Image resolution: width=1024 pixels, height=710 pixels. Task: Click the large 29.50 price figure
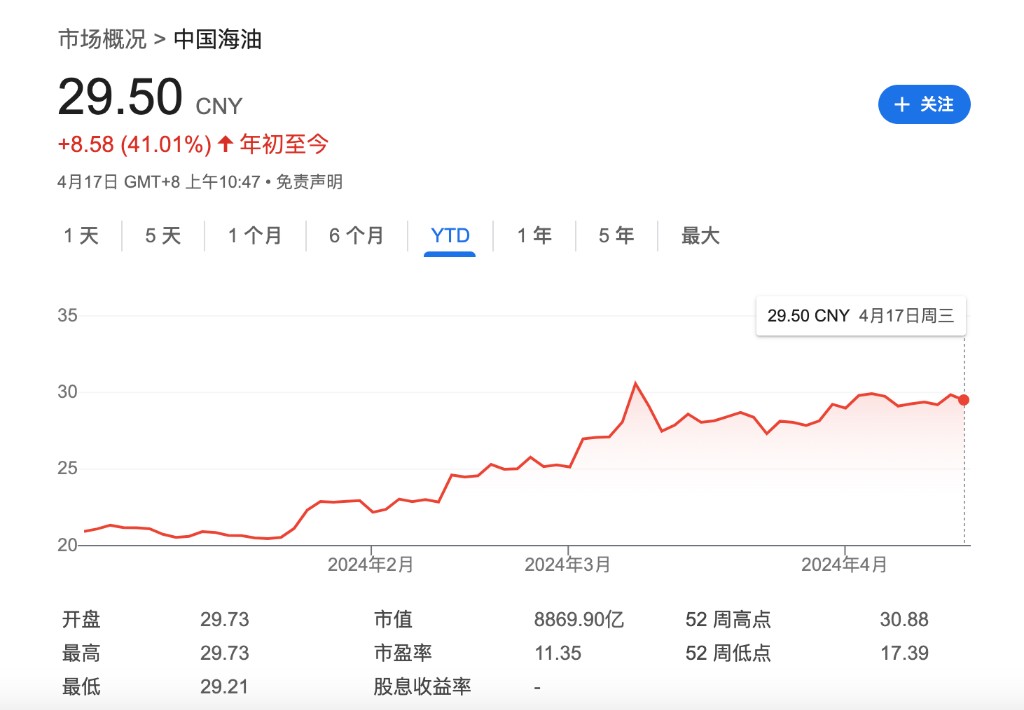pos(120,97)
